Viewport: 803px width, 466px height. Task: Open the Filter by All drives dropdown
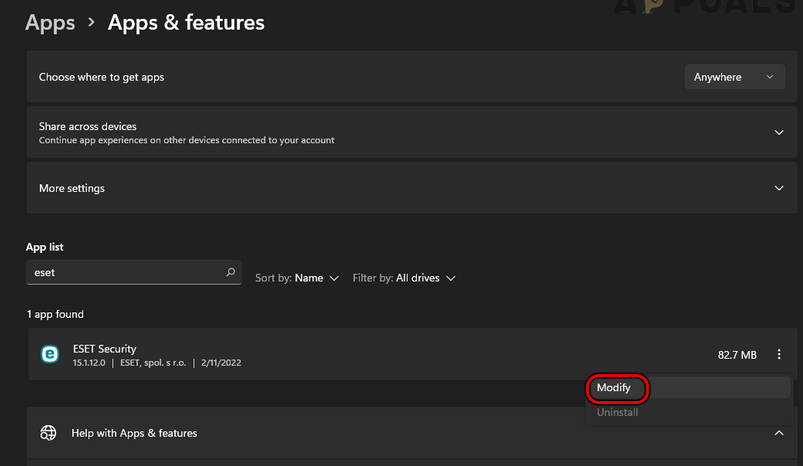pyautogui.click(x=405, y=278)
